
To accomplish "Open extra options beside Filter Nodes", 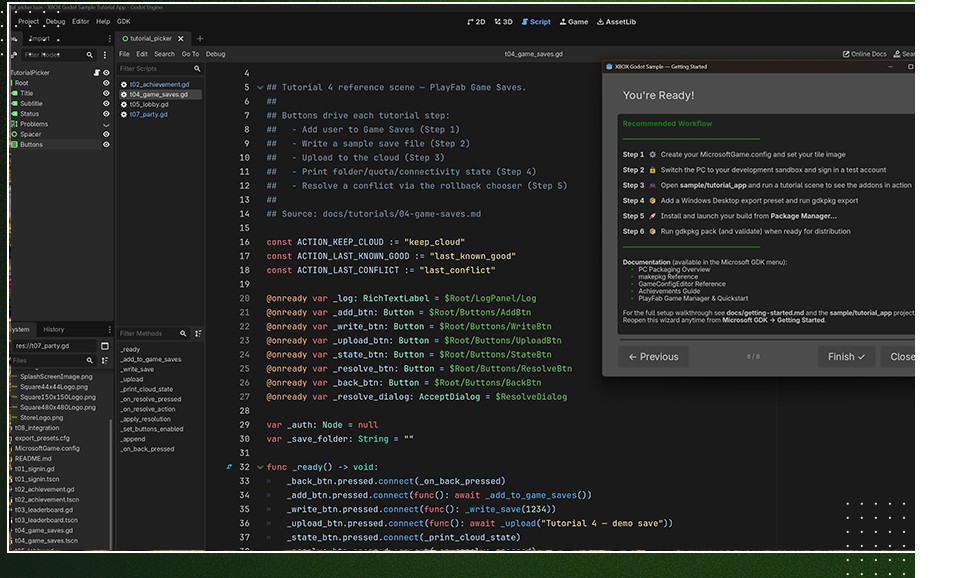I will tap(105, 55).
